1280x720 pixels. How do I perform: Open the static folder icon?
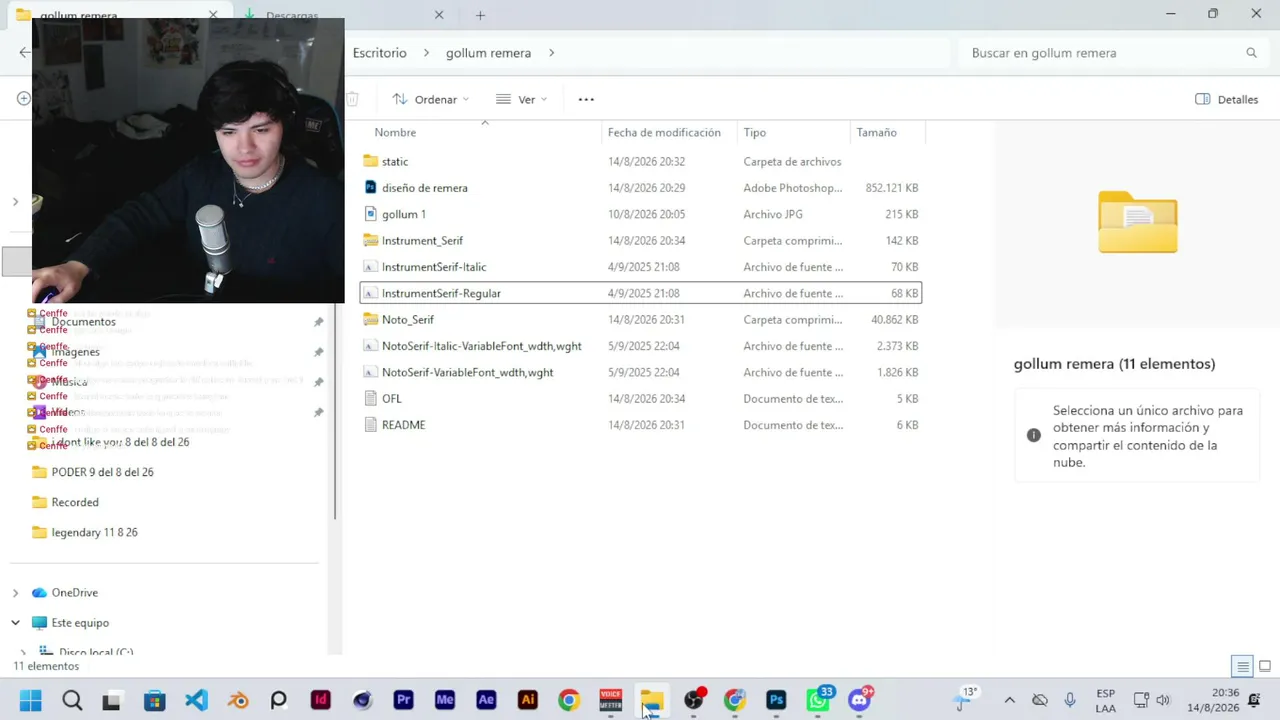pyautogui.click(x=370, y=161)
